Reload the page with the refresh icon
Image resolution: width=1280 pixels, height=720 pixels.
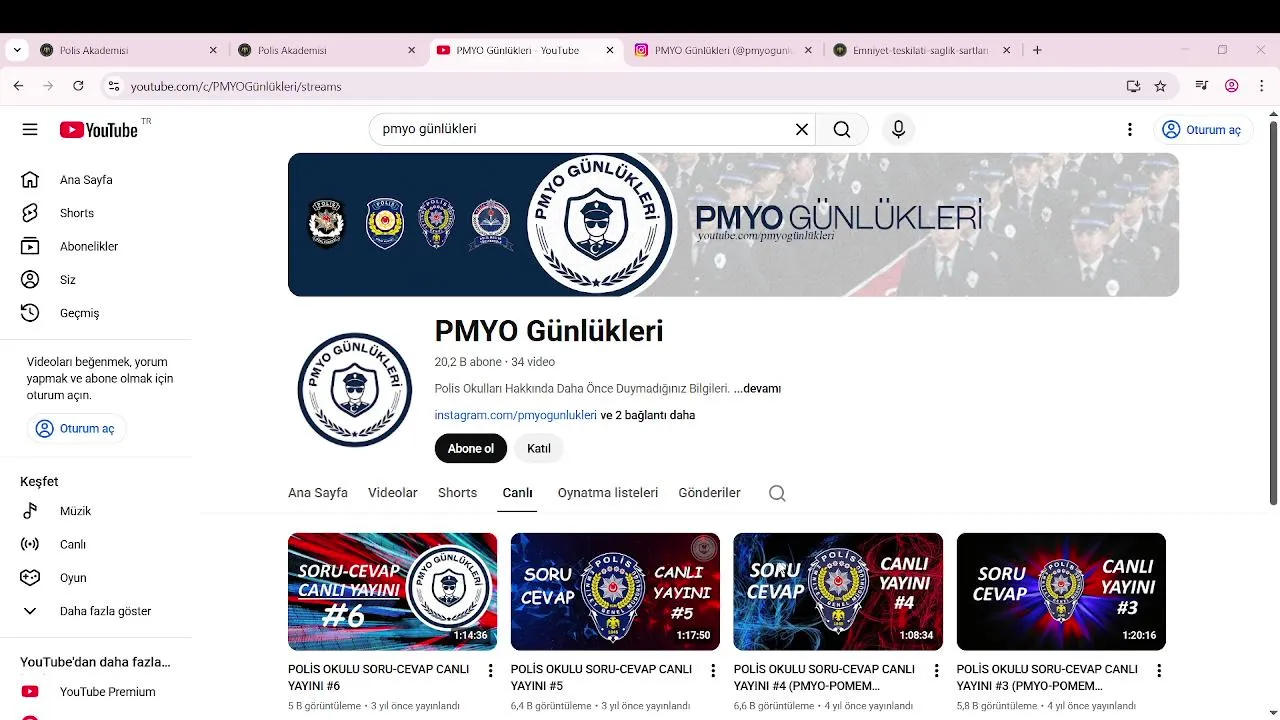[78, 86]
